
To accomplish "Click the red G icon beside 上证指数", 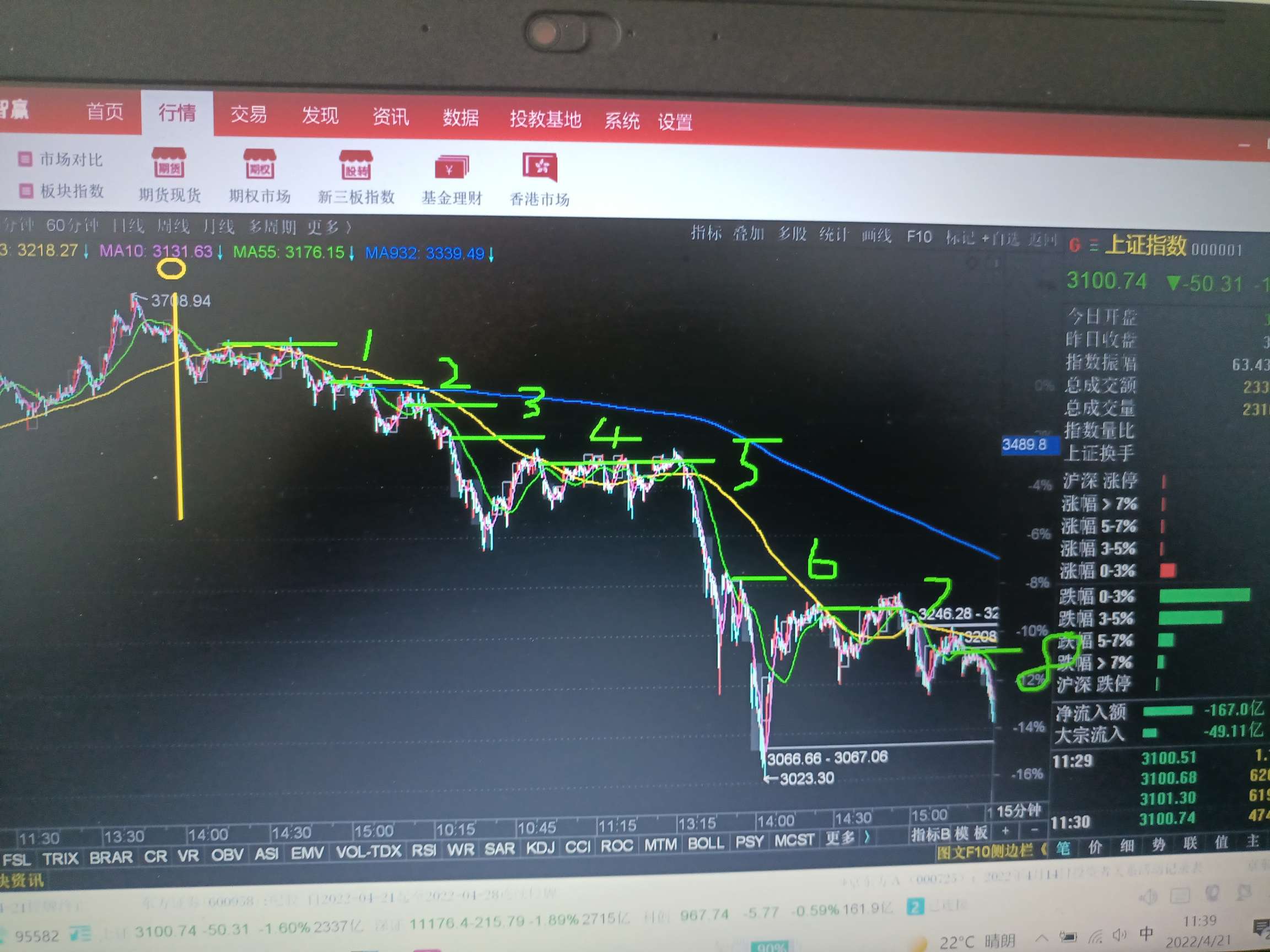I will tap(1074, 246).
